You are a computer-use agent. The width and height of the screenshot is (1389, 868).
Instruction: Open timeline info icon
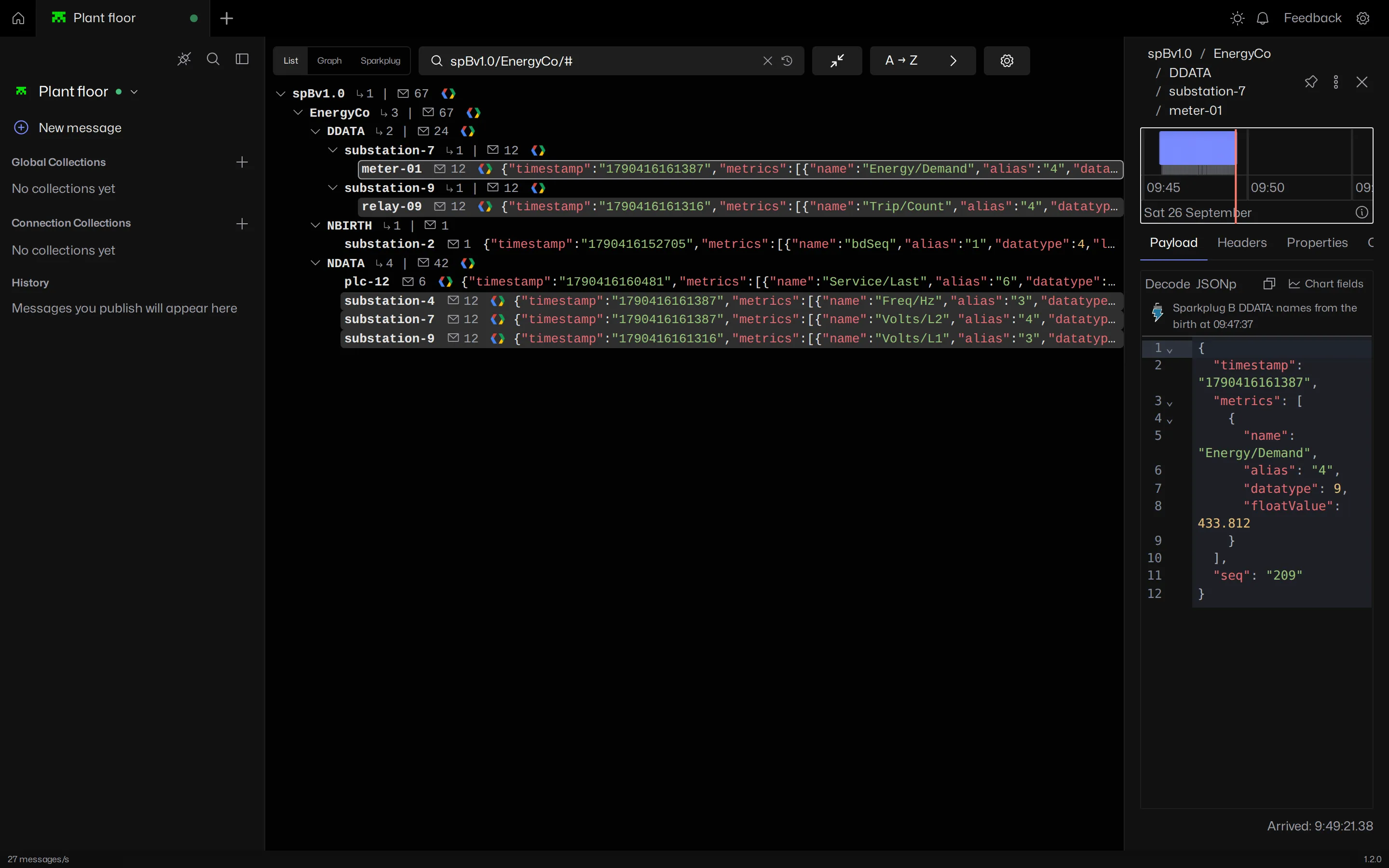[x=1362, y=212]
